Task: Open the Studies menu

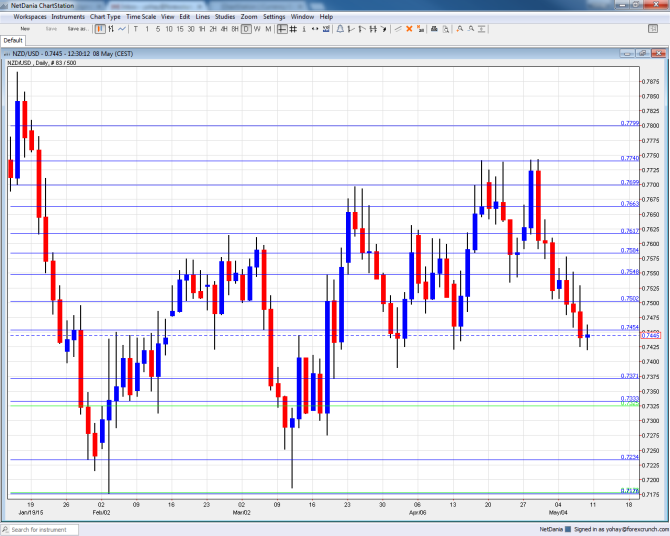Action: [225, 17]
